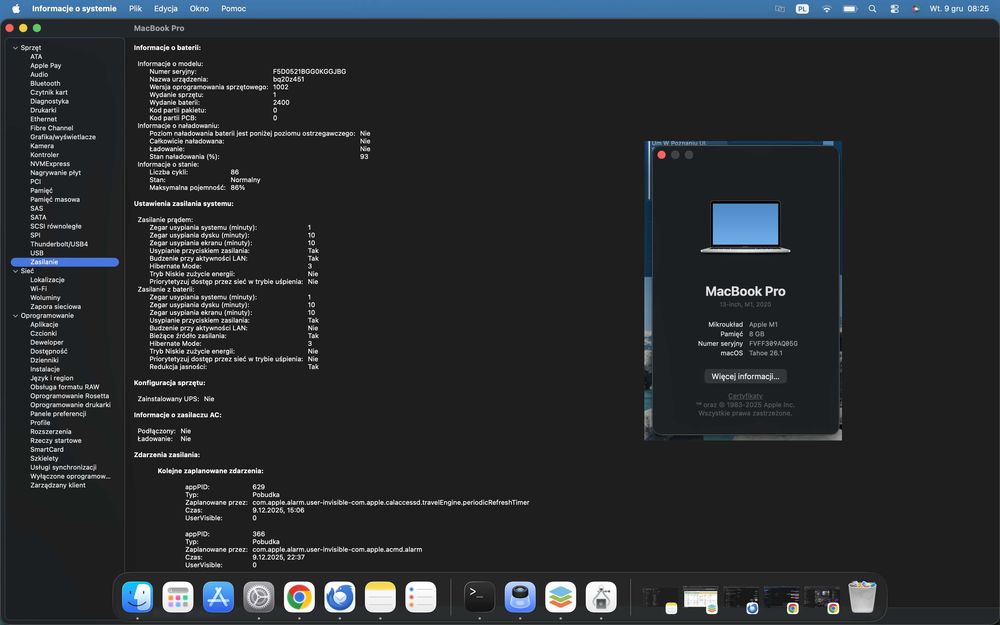Open the Trash in the Dock

(x=862, y=597)
